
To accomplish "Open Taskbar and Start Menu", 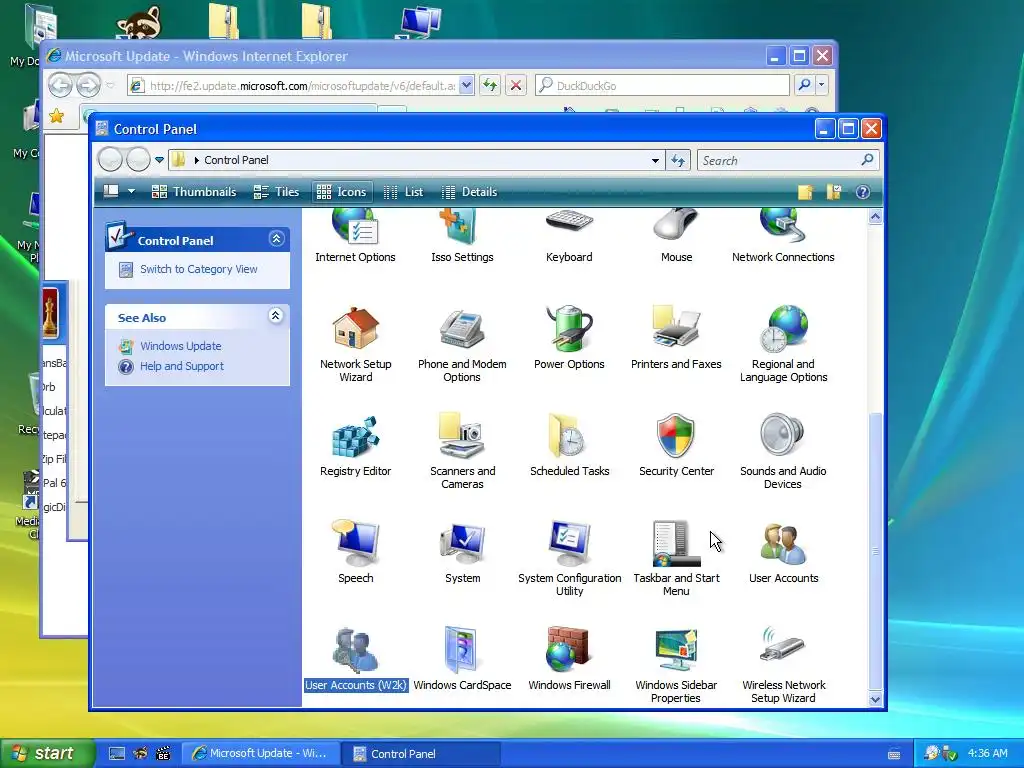I will [x=676, y=558].
